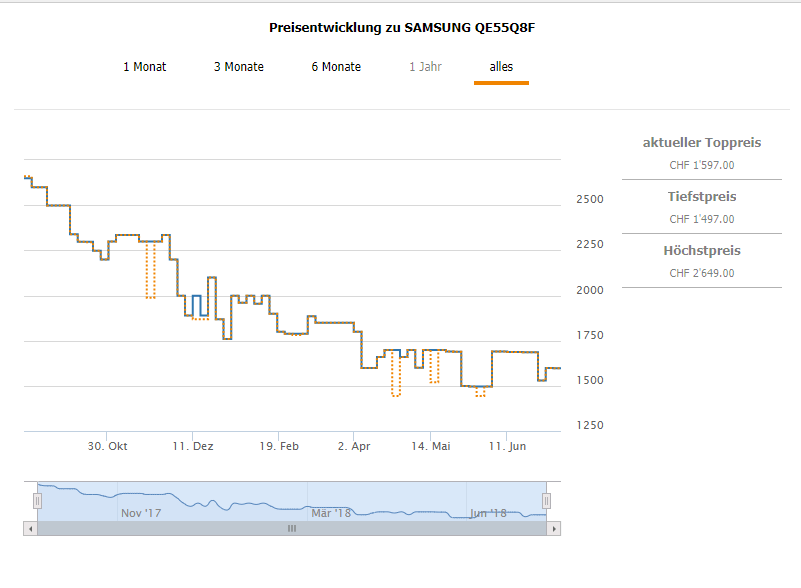This screenshot has width=801, height=588.
Task: Select the alles time range tab
Action: pyautogui.click(x=501, y=67)
